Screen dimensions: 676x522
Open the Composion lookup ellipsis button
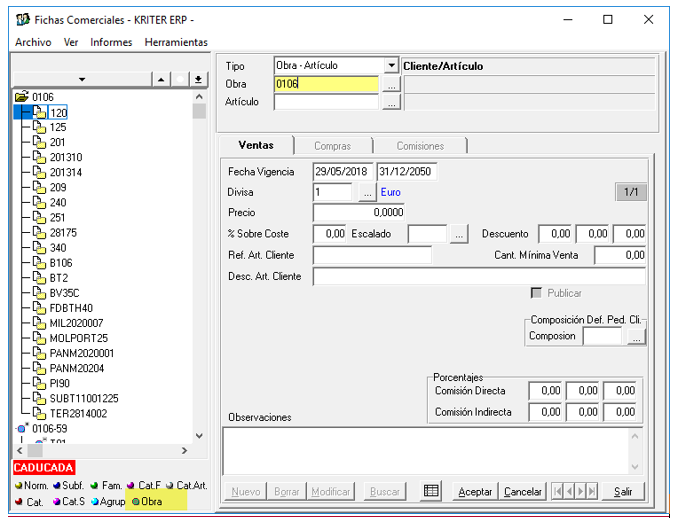point(636,337)
